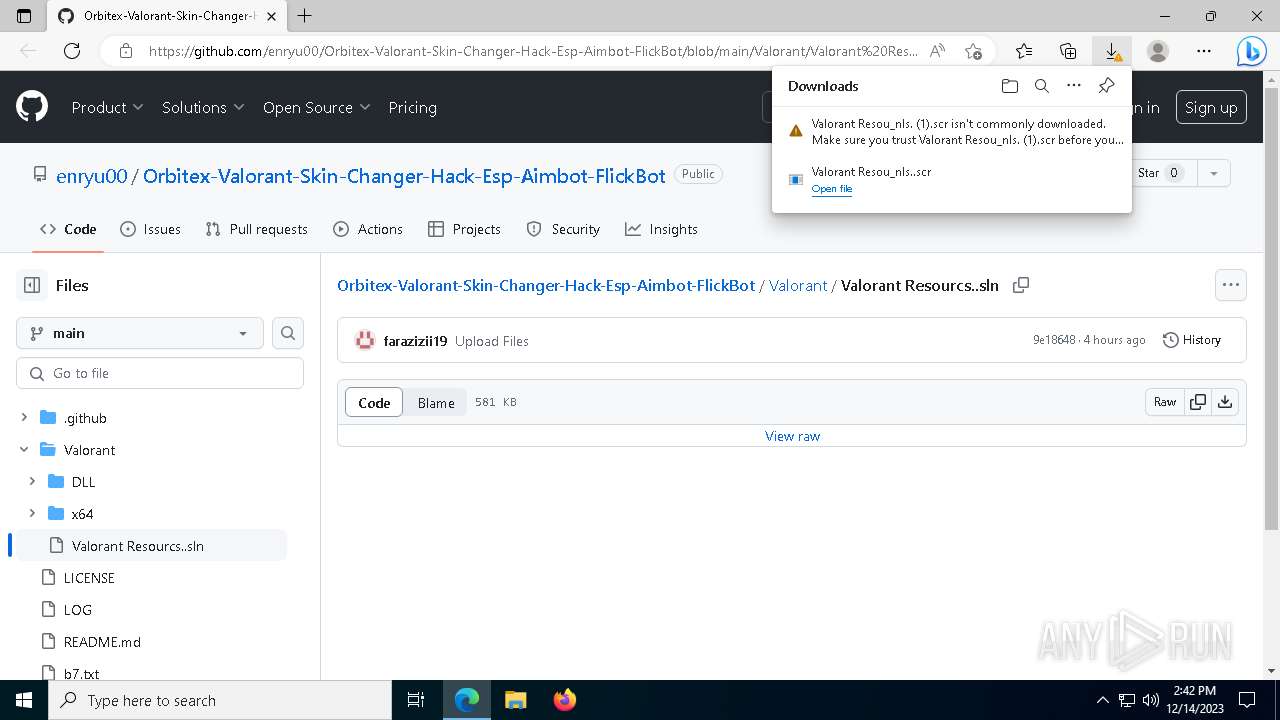Image resolution: width=1280 pixels, height=720 pixels.
Task: Click the Sign up button
Action: (x=1211, y=107)
